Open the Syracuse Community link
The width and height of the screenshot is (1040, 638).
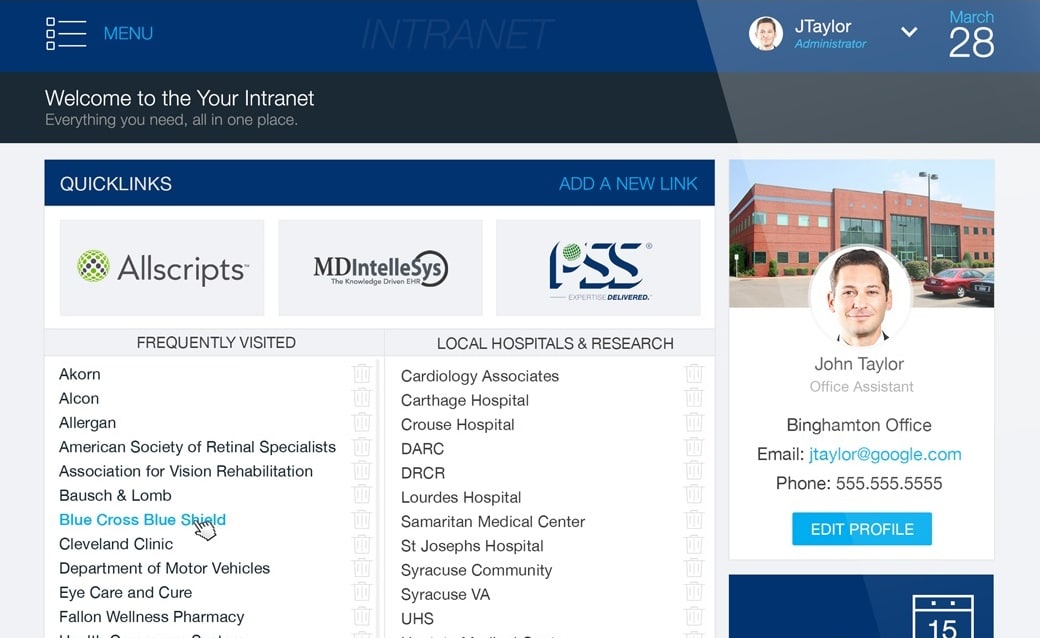point(476,570)
